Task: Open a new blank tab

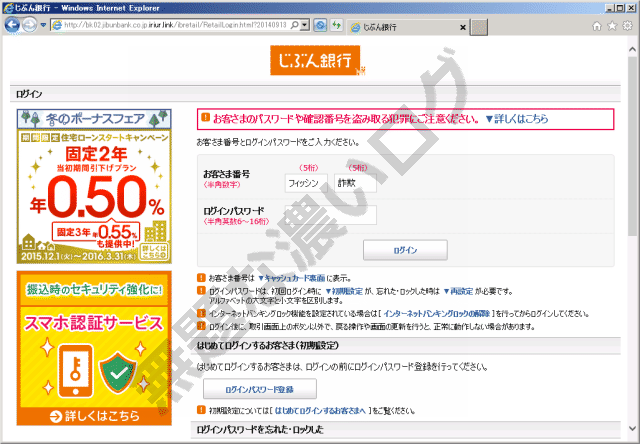Action: click(x=478, y=27)
